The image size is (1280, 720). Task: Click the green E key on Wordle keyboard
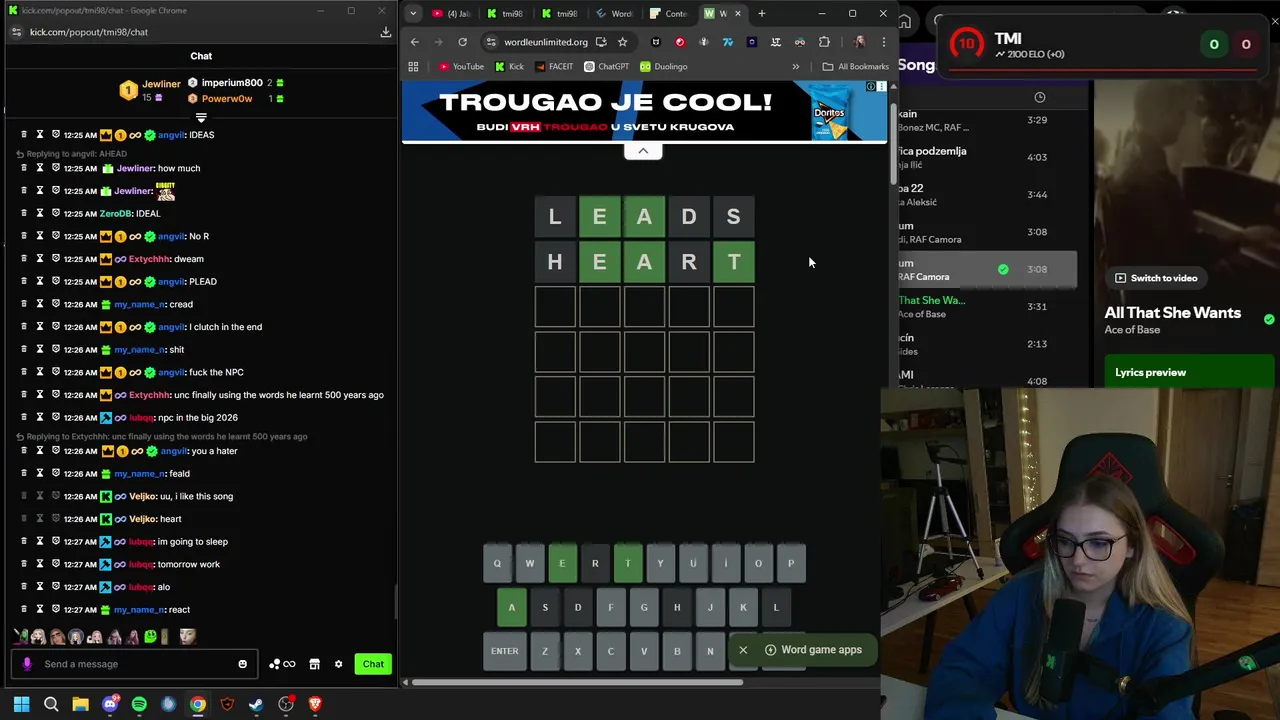(x=562, y=563)
